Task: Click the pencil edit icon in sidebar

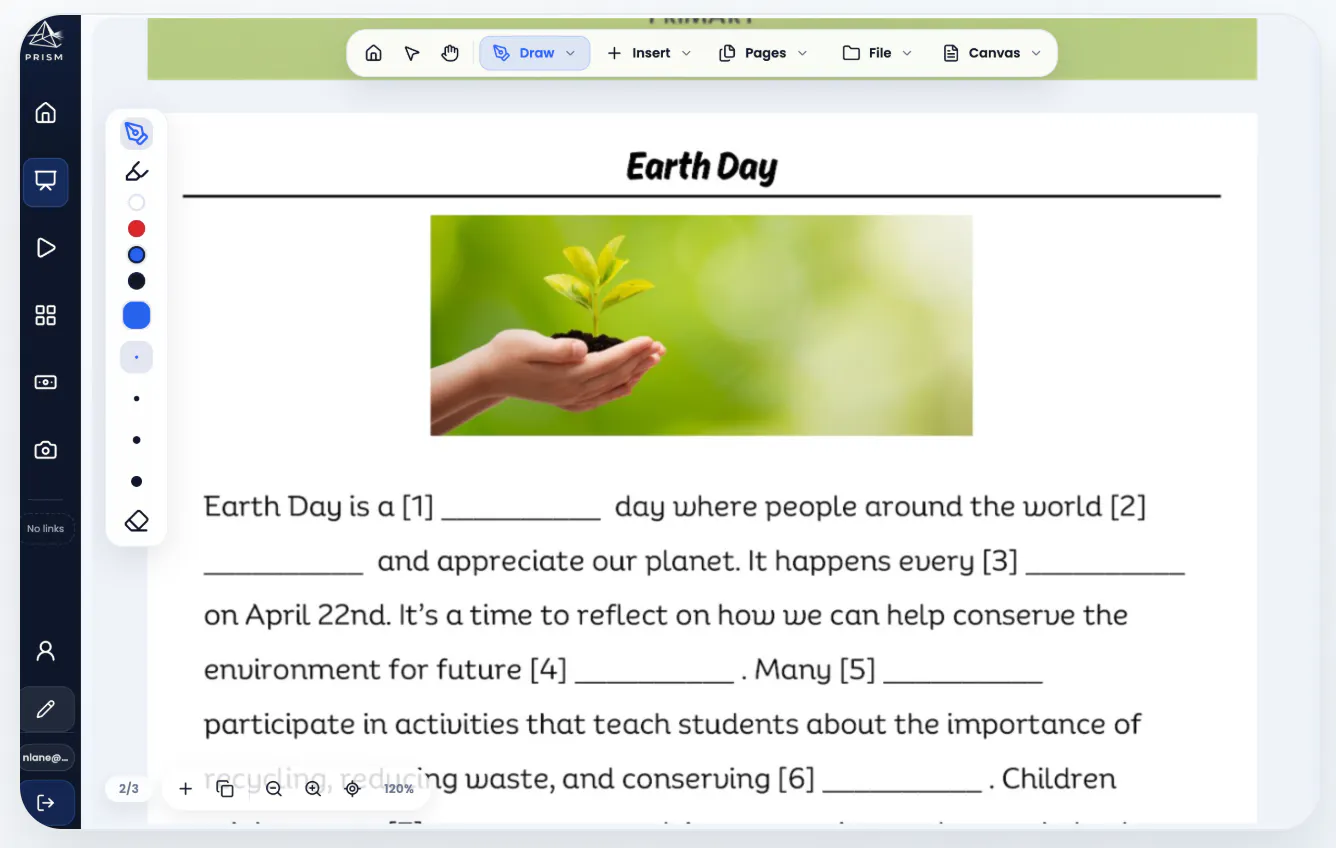Action: 45,710
